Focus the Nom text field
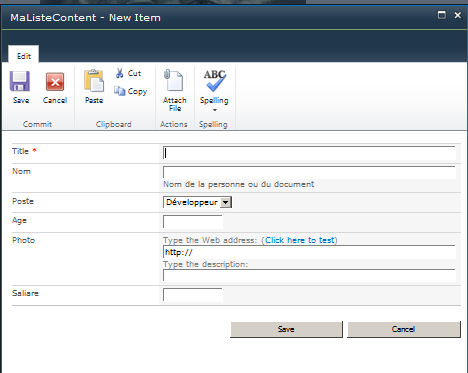Viewport: 468px width, 373px height. click(x=309, y=172)
